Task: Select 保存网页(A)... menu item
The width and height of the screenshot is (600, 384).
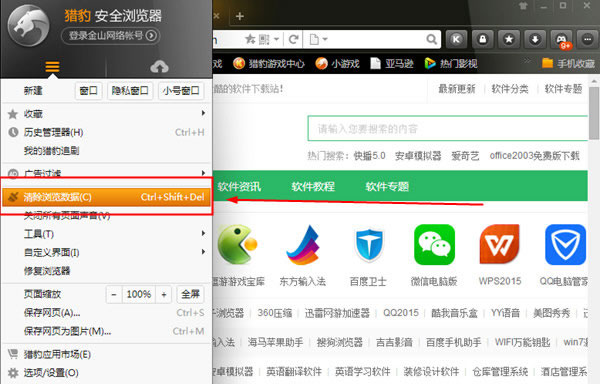Action: 106,312
